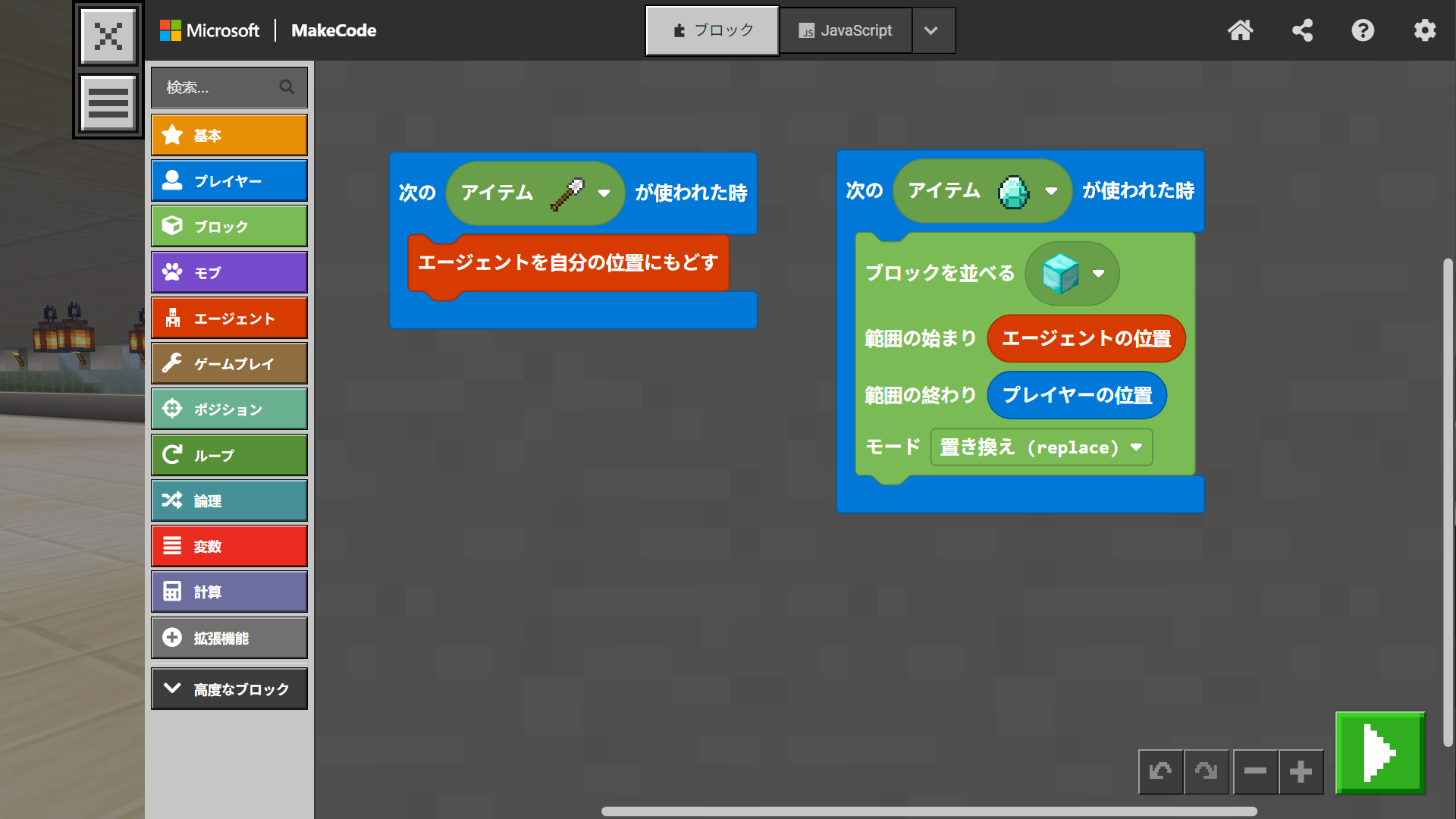Viewport: 1456px width, 819px height.
Task: Click the green Run/Play button
Action: [x=1379, y=752]
